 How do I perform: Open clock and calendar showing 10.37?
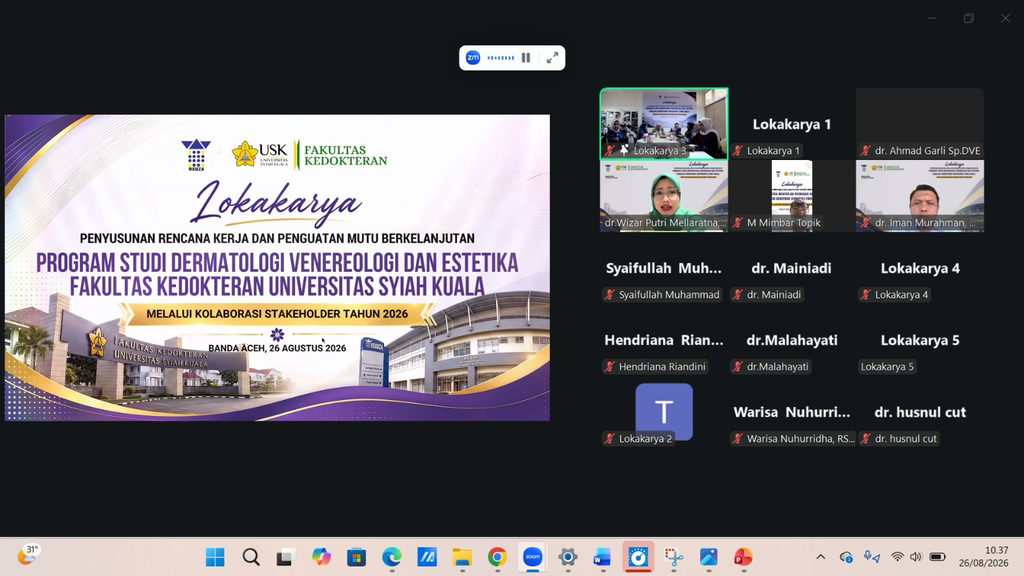(984, 556)
